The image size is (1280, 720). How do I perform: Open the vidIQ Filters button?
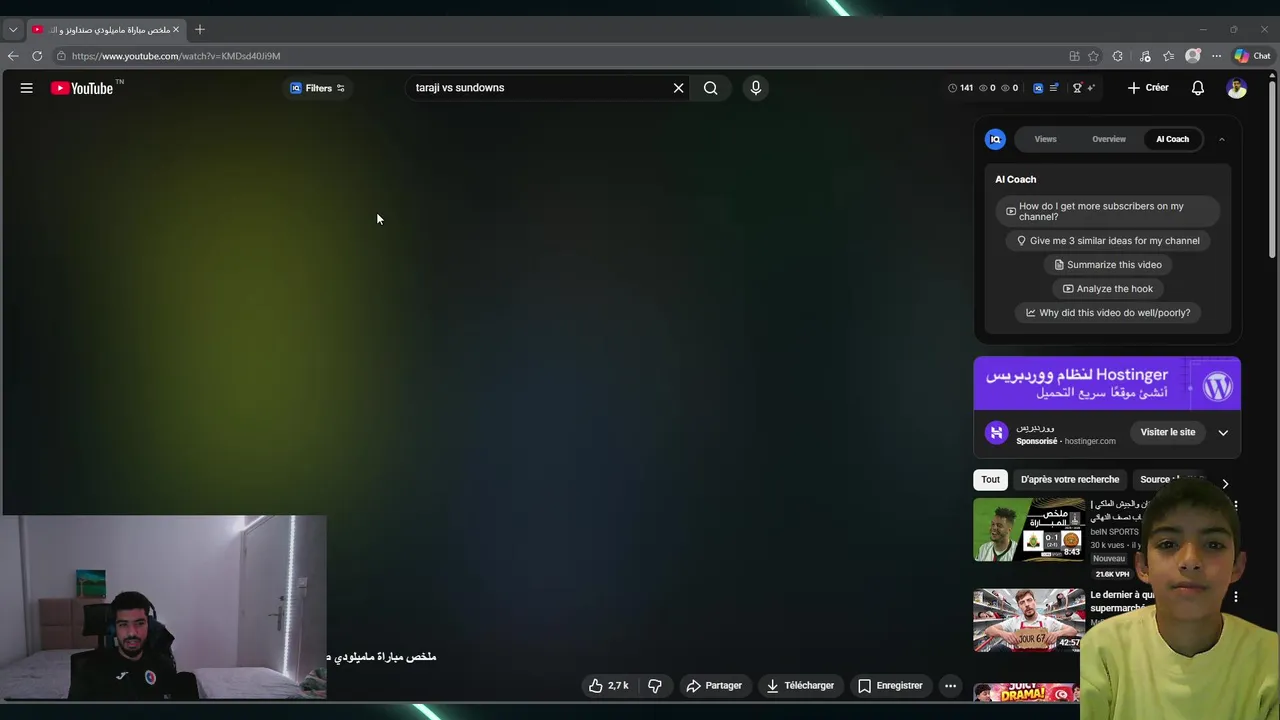317,88
